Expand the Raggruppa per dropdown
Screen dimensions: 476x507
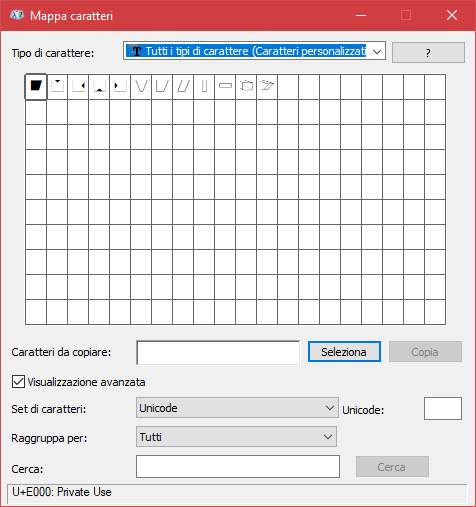236,437
